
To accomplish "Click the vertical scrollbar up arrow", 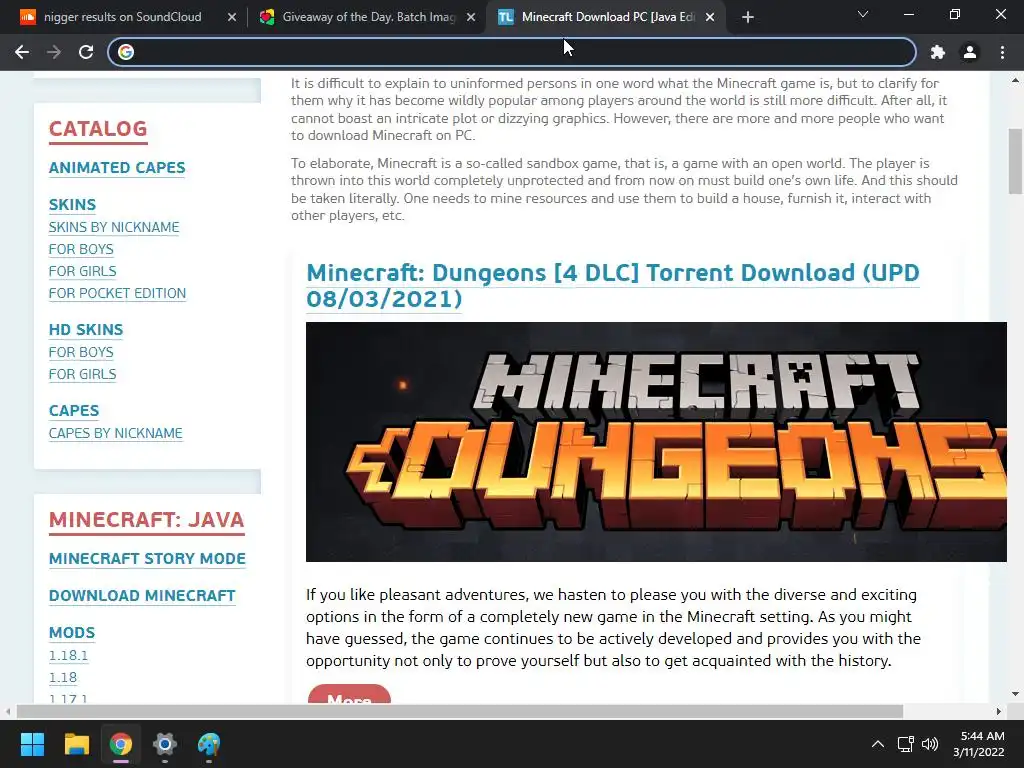I will pyautogui.click(x=1015, y=80).
